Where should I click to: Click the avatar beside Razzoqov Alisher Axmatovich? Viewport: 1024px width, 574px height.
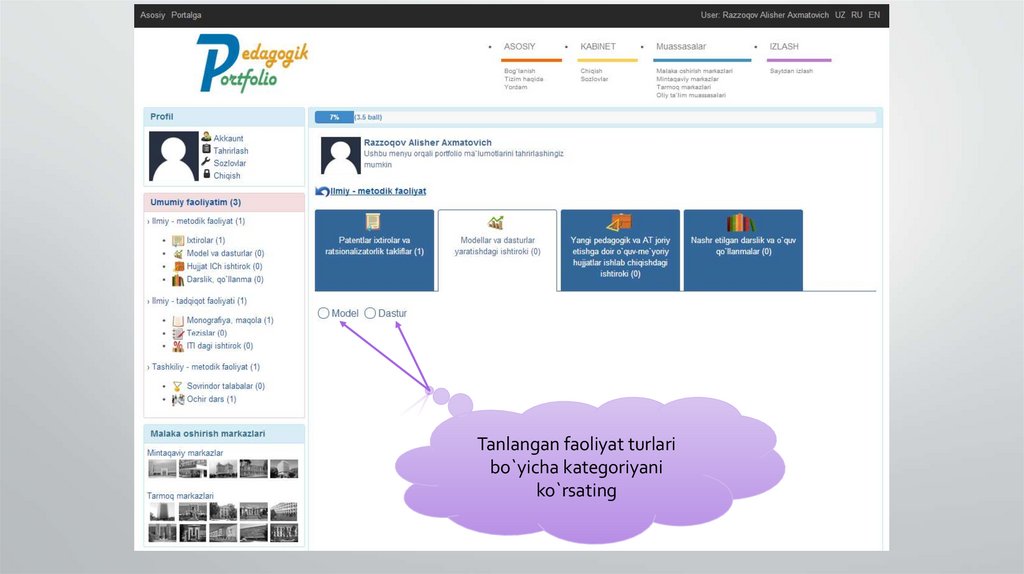tap(340, 155)
